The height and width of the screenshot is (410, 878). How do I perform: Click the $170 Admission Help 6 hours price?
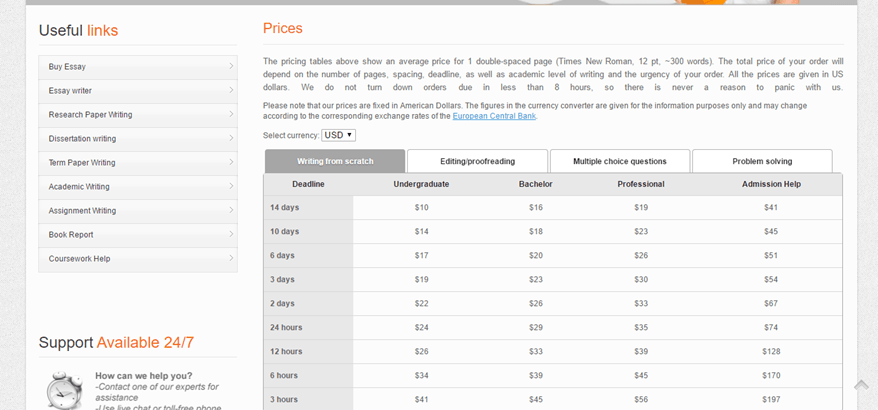click(x=771, y=376)
